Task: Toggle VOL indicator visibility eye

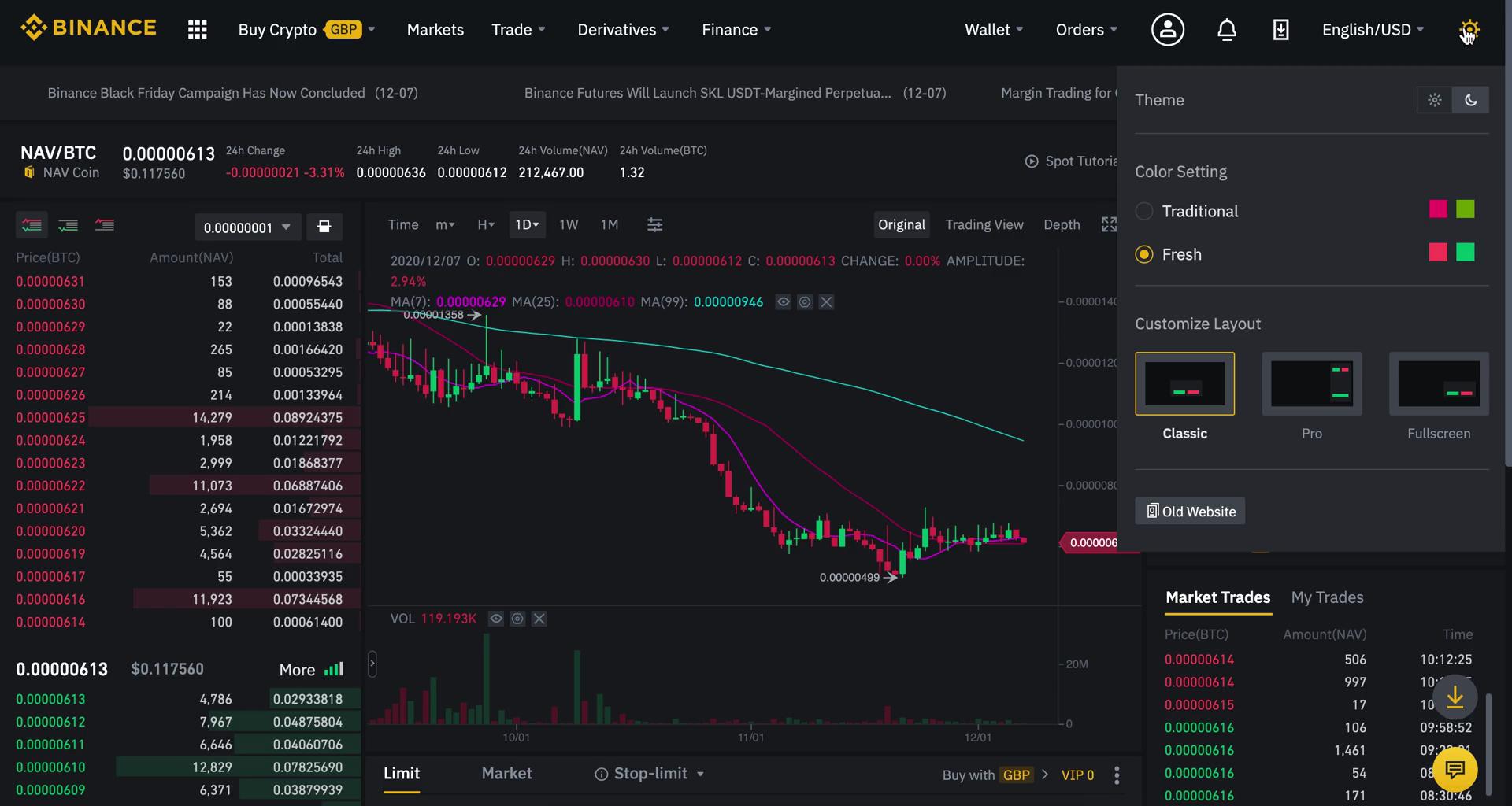Action: [x=496, y=619]
